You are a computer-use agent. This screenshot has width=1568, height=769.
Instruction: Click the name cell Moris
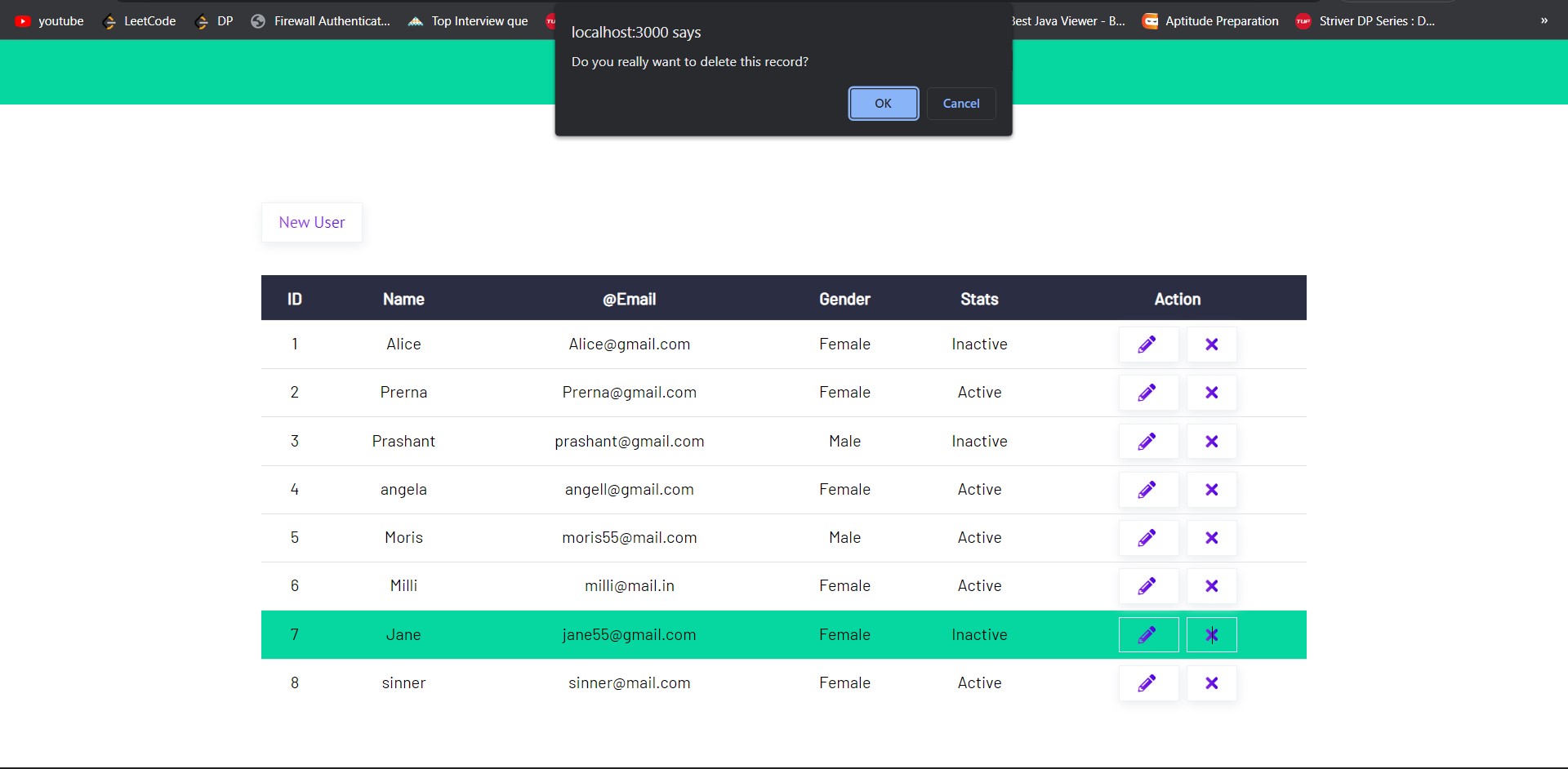[403, 538]
